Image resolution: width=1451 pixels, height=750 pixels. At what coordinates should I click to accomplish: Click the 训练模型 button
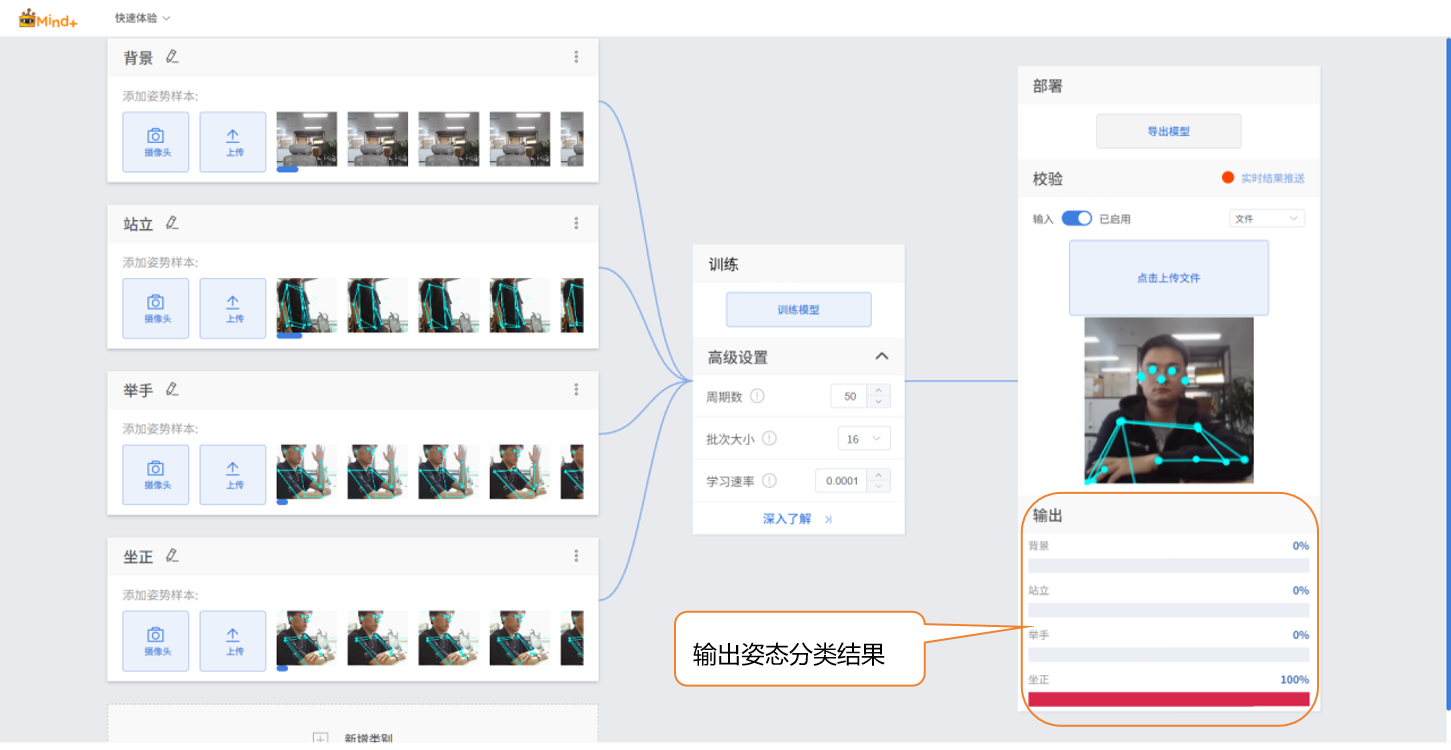tap(798, 310)
